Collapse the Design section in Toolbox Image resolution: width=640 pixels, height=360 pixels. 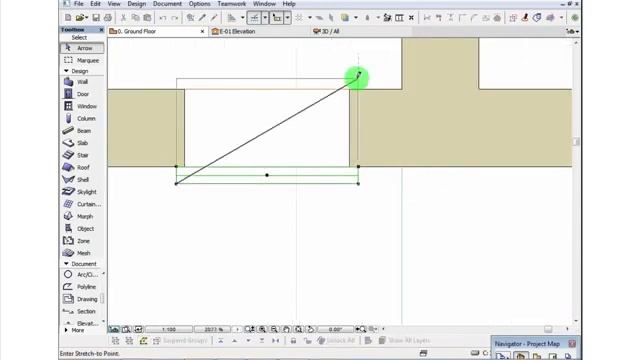[x=67, y=71]
